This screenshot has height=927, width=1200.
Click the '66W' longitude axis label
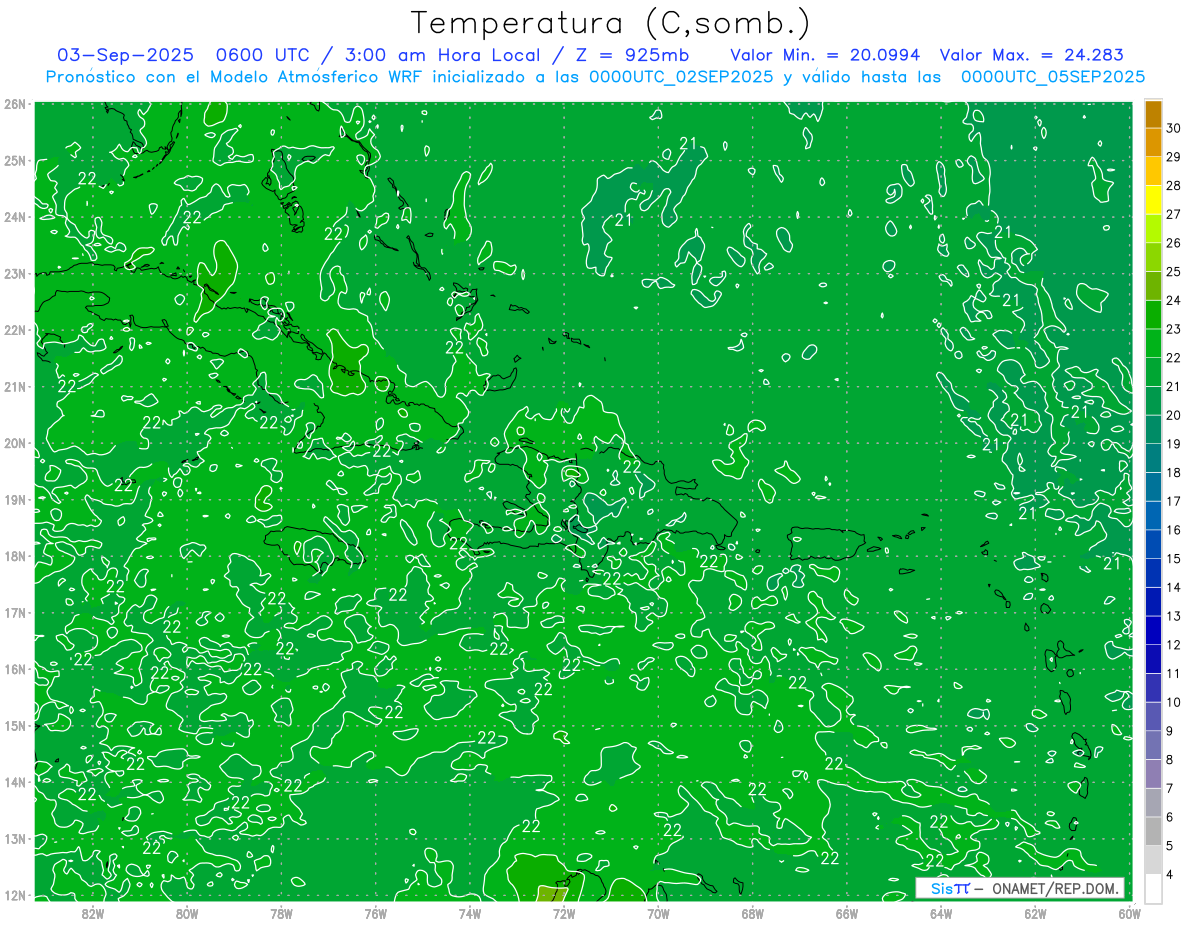(x=847, y=912)
